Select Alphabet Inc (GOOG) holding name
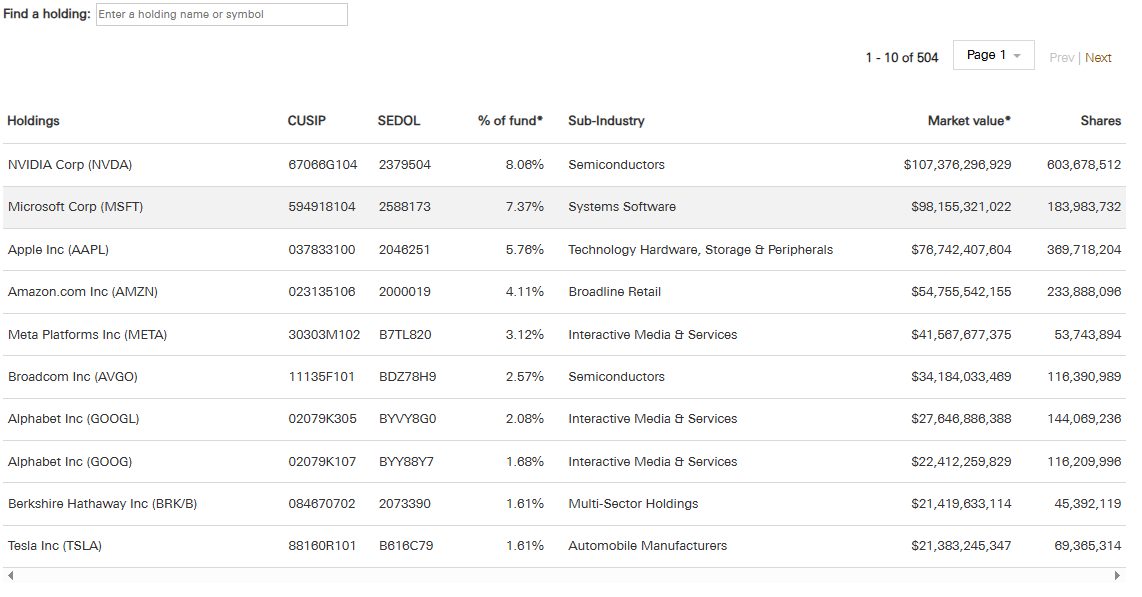 point(70,462)
